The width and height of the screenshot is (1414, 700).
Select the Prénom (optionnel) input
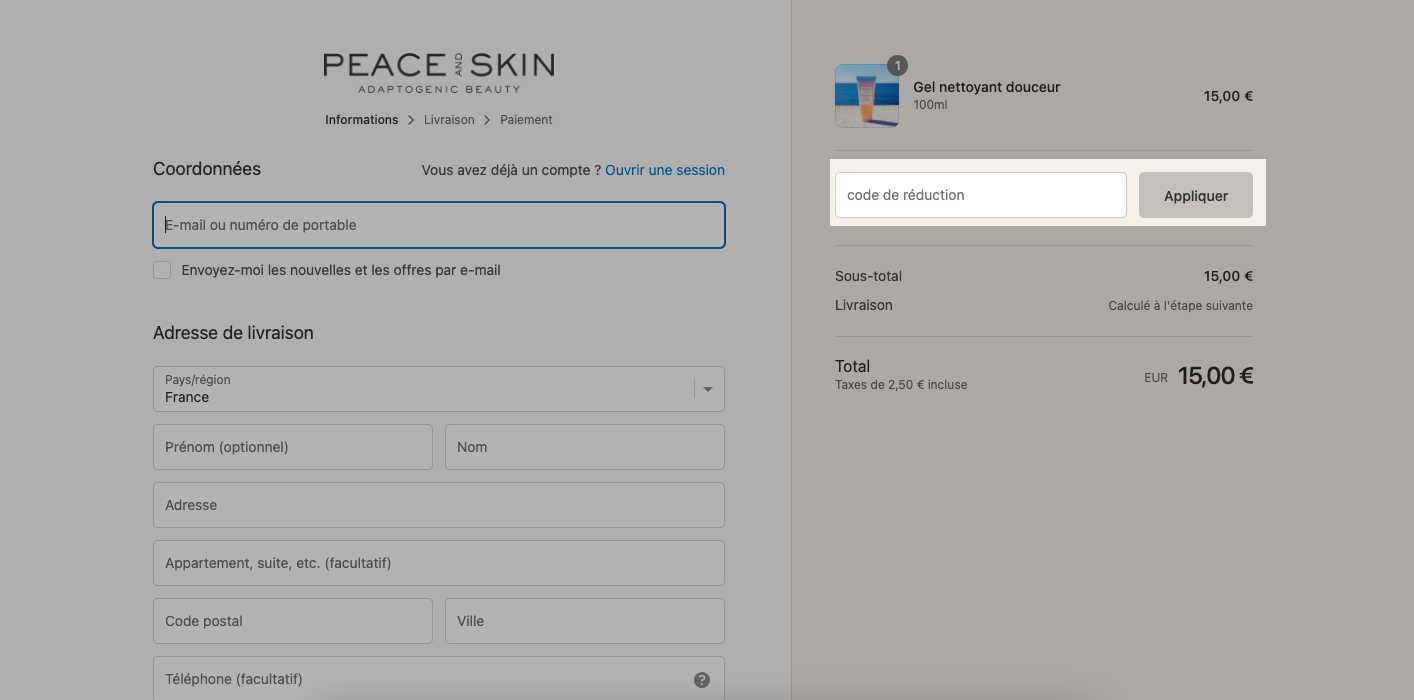pos(293,447)
